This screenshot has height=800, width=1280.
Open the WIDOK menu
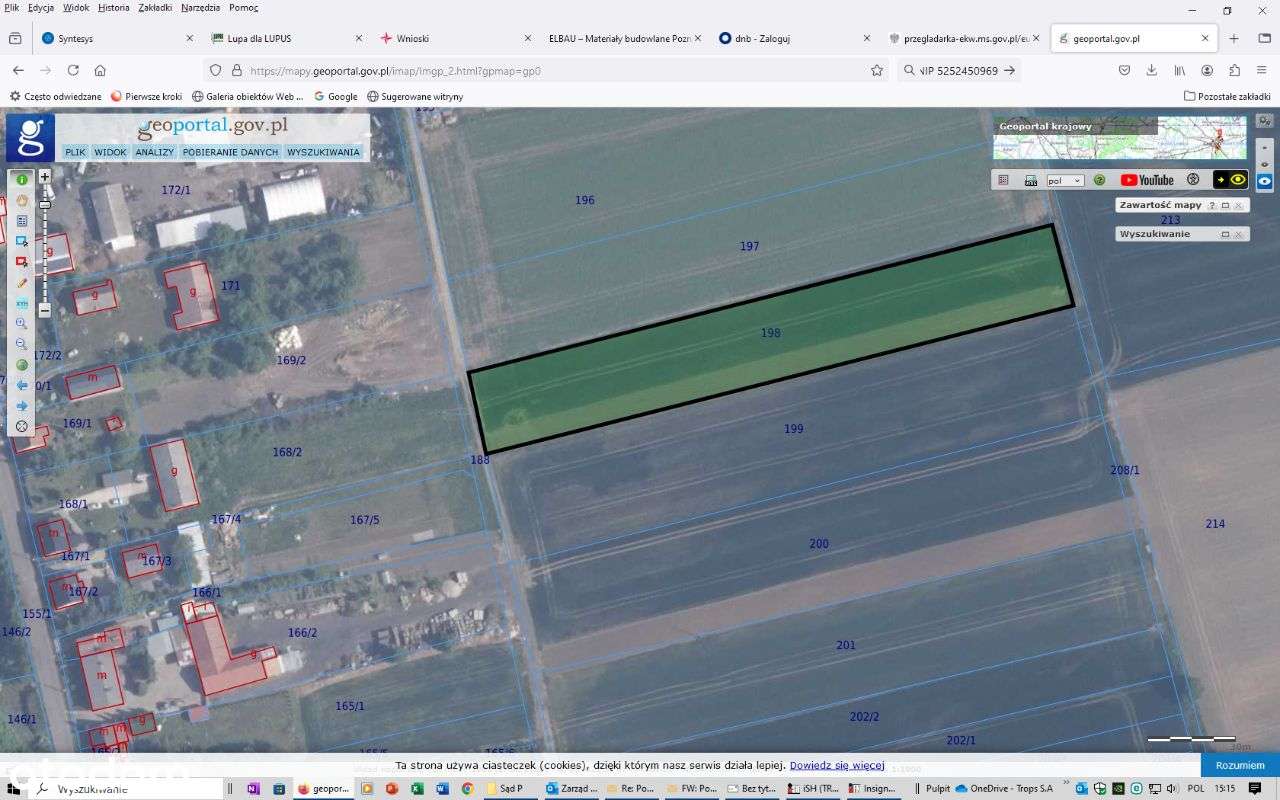point(110,152)
